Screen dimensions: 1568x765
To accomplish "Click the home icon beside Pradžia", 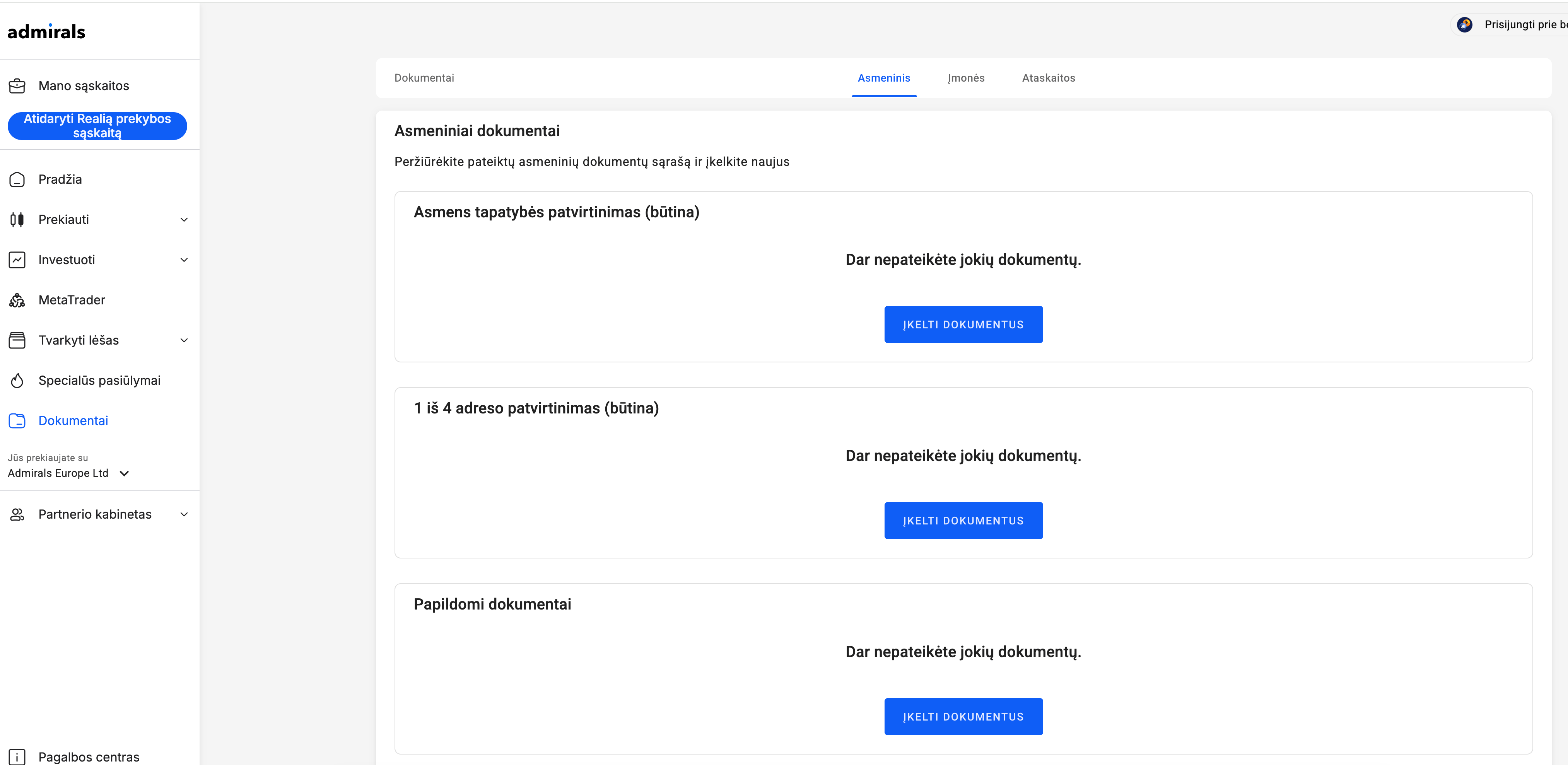I will pos(17,179).
